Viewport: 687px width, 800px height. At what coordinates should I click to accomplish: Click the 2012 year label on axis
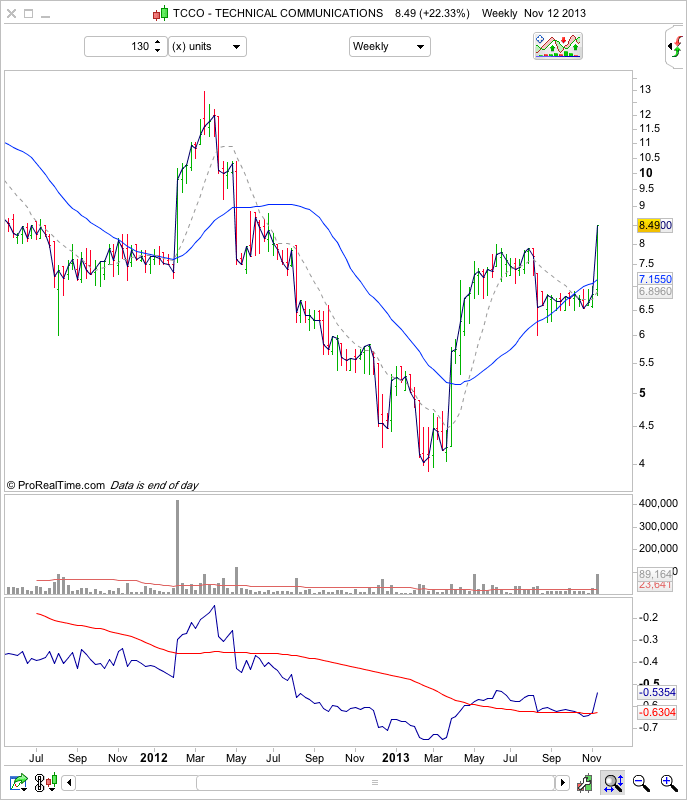click(x=154, y=758)
